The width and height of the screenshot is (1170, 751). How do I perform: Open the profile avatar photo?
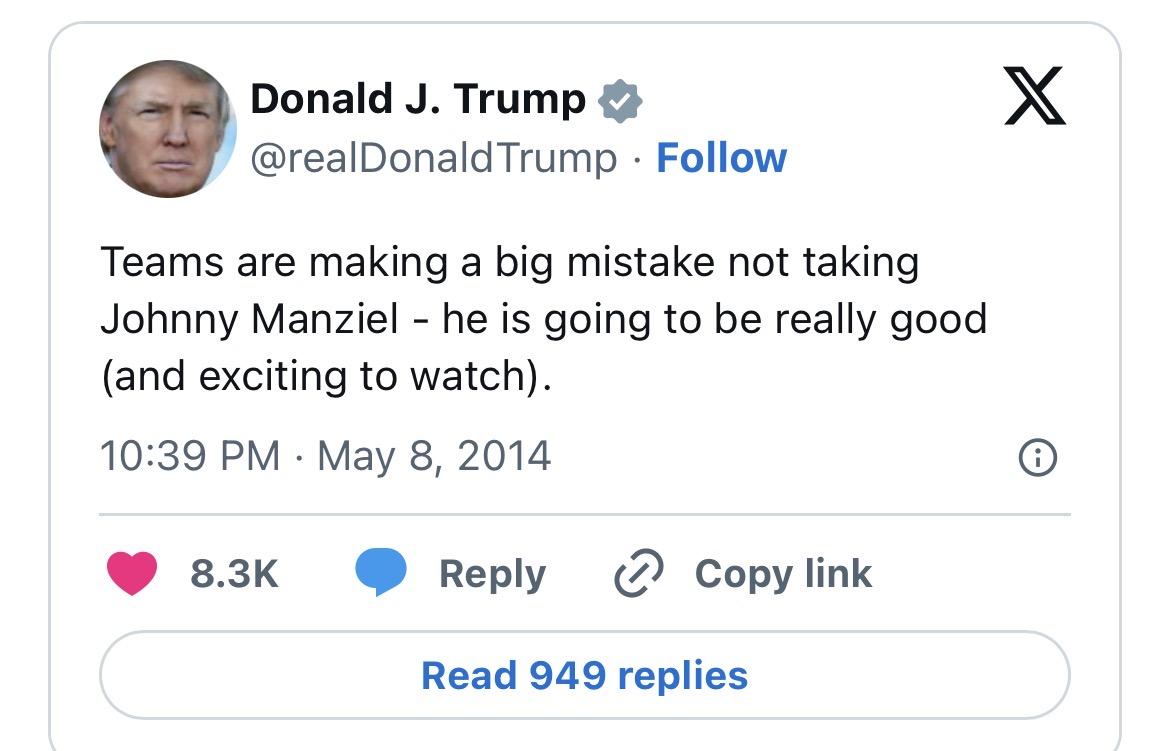pos(168,129)
